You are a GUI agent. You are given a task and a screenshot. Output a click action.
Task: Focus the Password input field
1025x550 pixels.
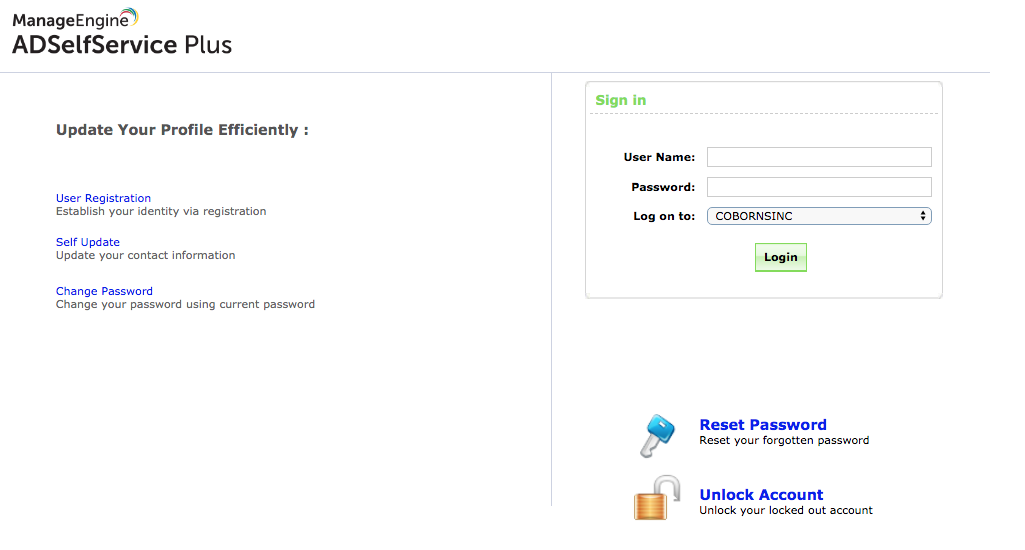point(819,187)
